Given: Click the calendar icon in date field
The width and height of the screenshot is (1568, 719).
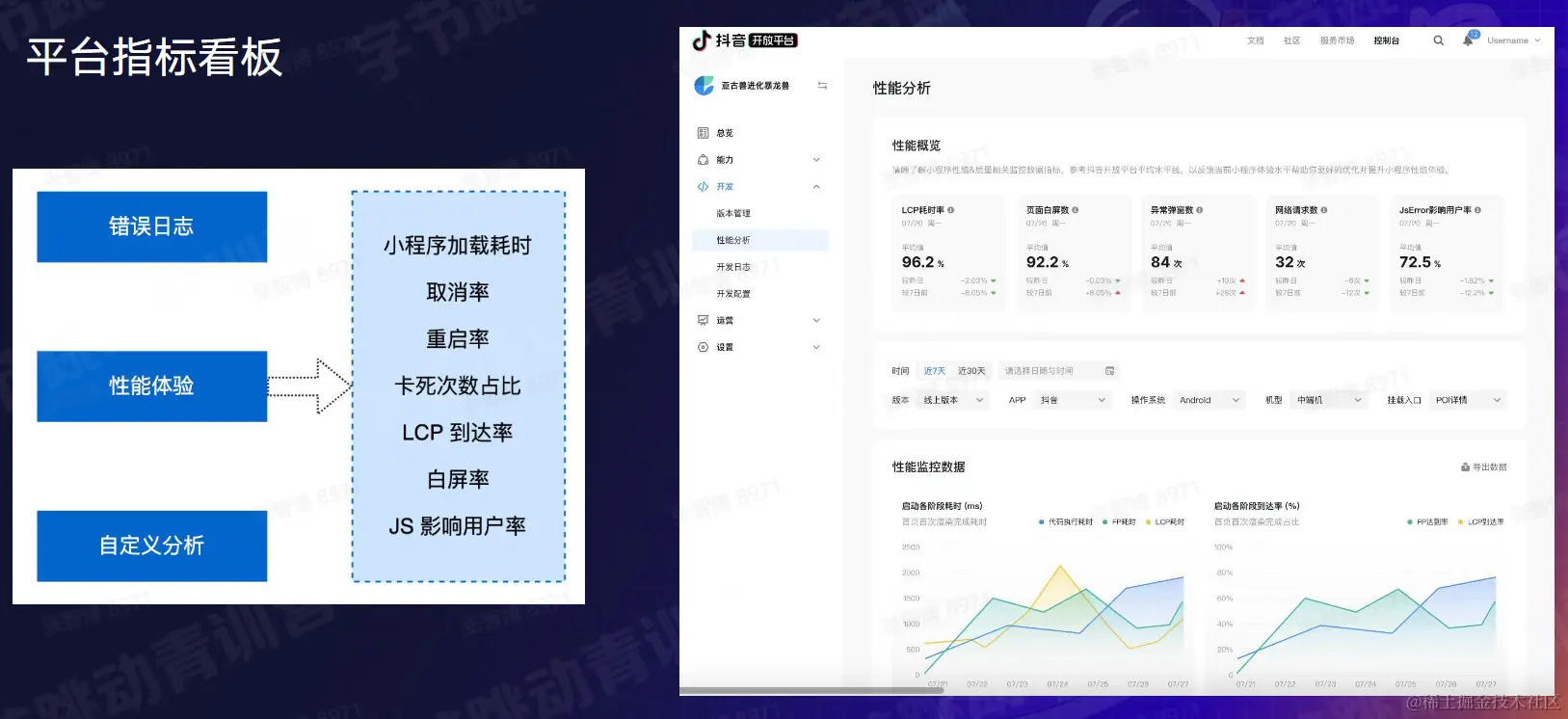Looking at the screenshot, I should pyautogui.click(x=1109, y=371).
